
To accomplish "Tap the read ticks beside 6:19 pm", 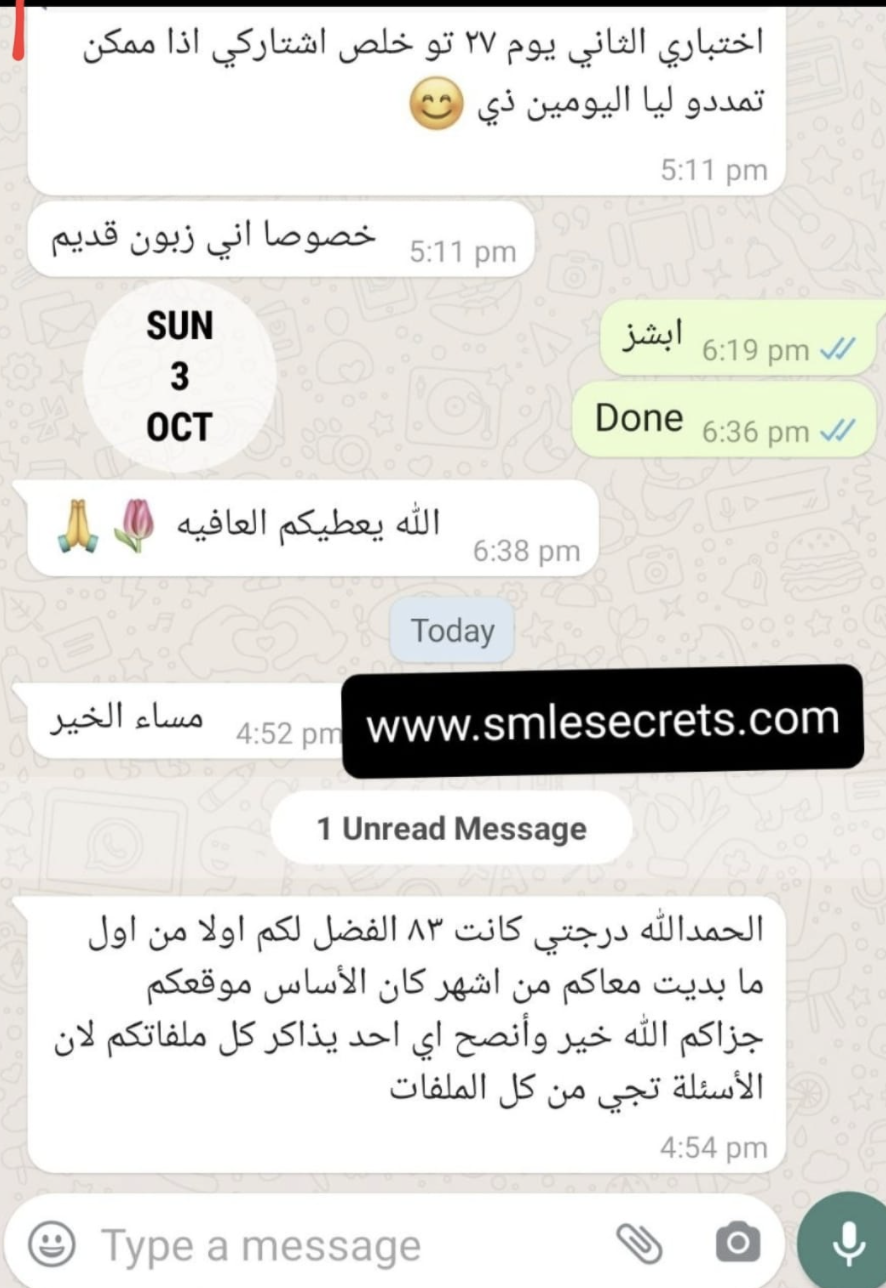I will tap(837, 350).
